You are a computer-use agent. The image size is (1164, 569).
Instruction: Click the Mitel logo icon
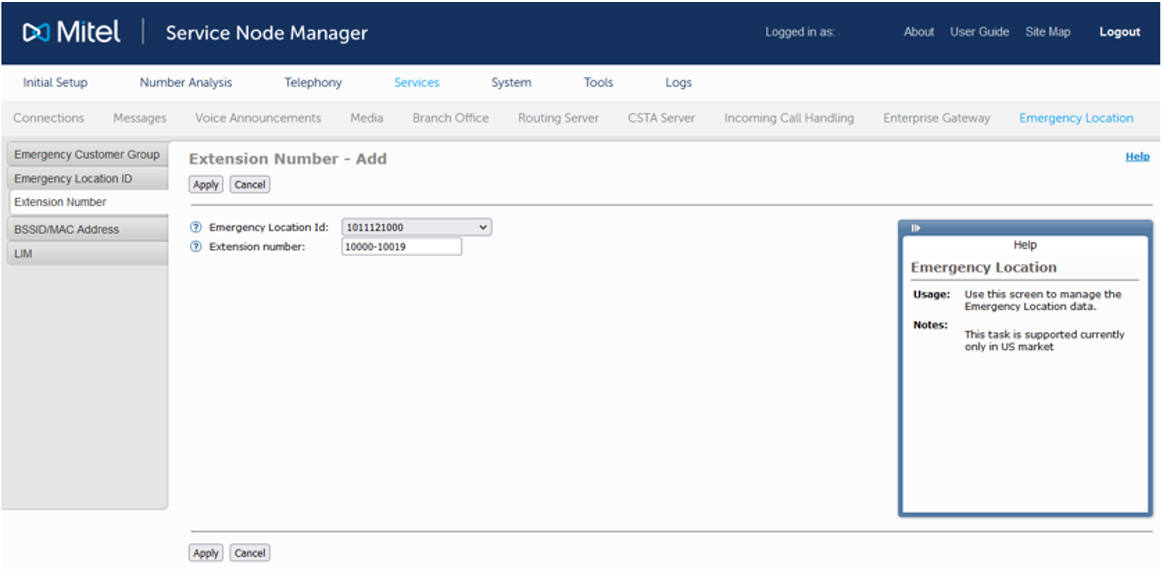(36, 33)
